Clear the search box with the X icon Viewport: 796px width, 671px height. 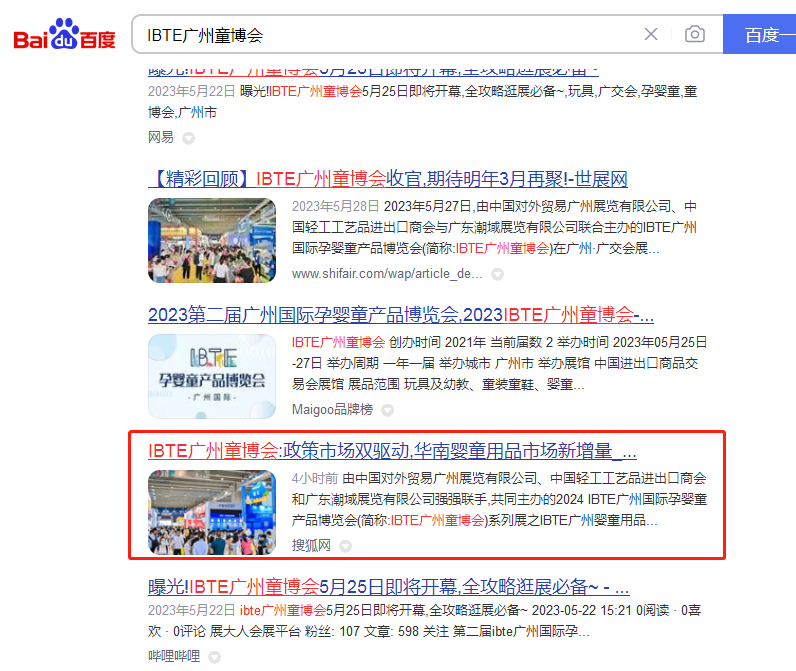(x=651, y=34)
